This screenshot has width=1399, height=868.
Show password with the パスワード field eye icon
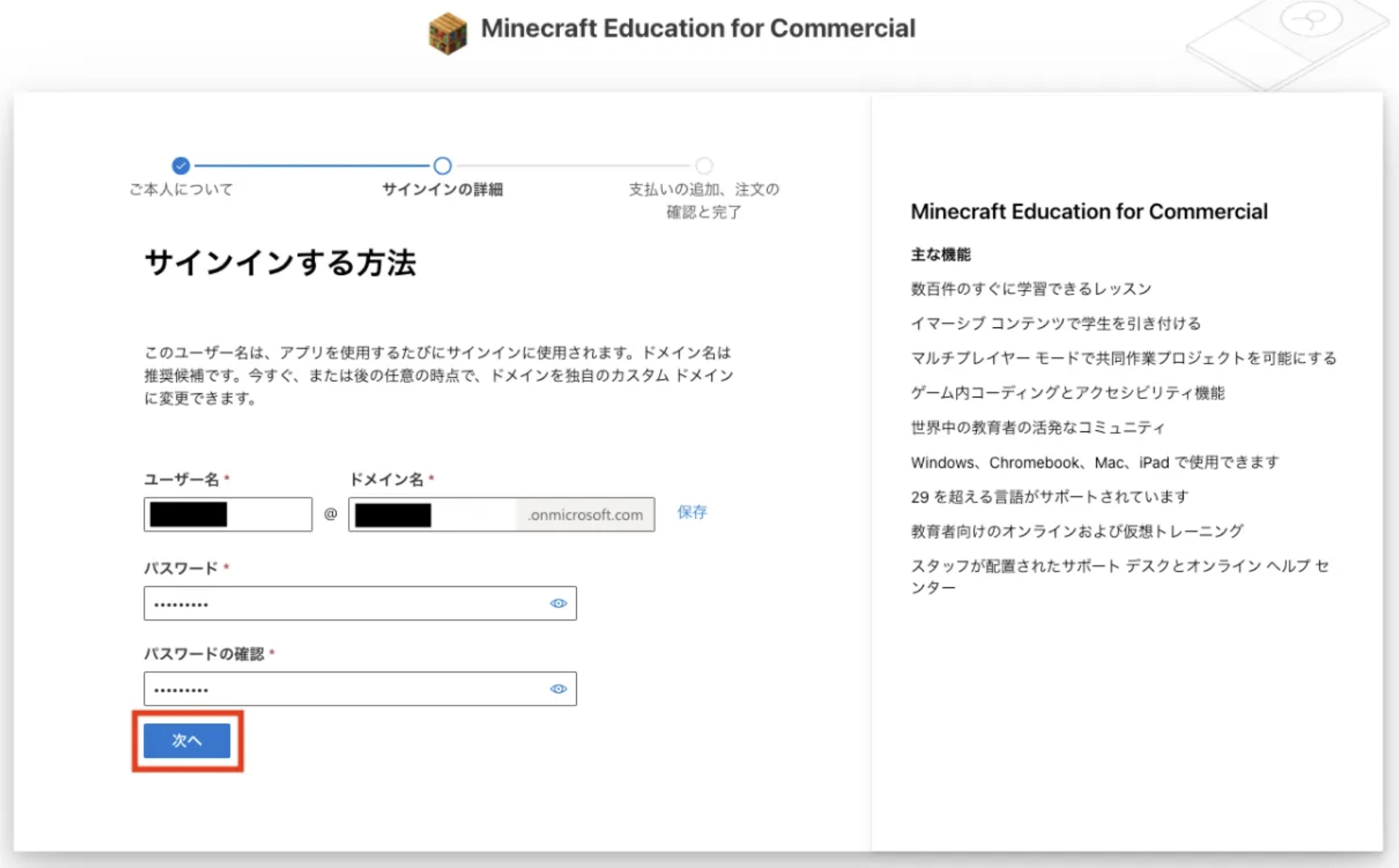(x=558, y=603)
